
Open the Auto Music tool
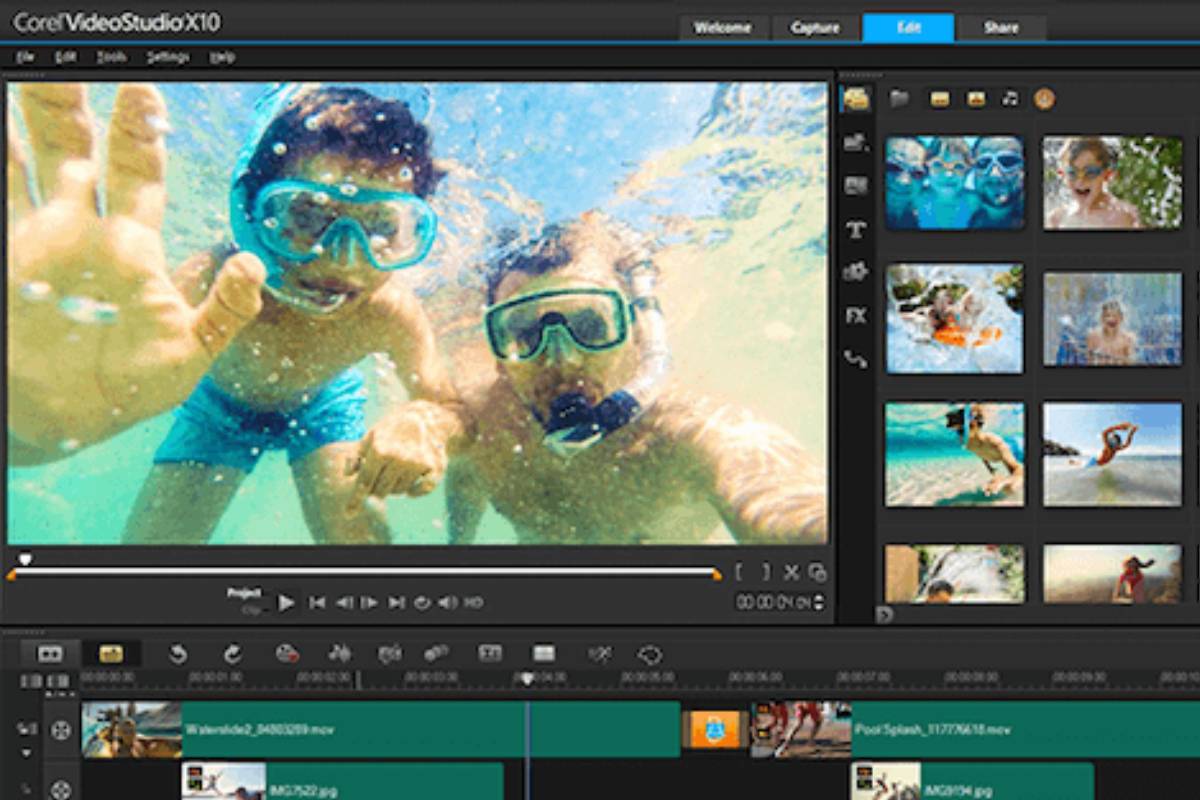389,654
